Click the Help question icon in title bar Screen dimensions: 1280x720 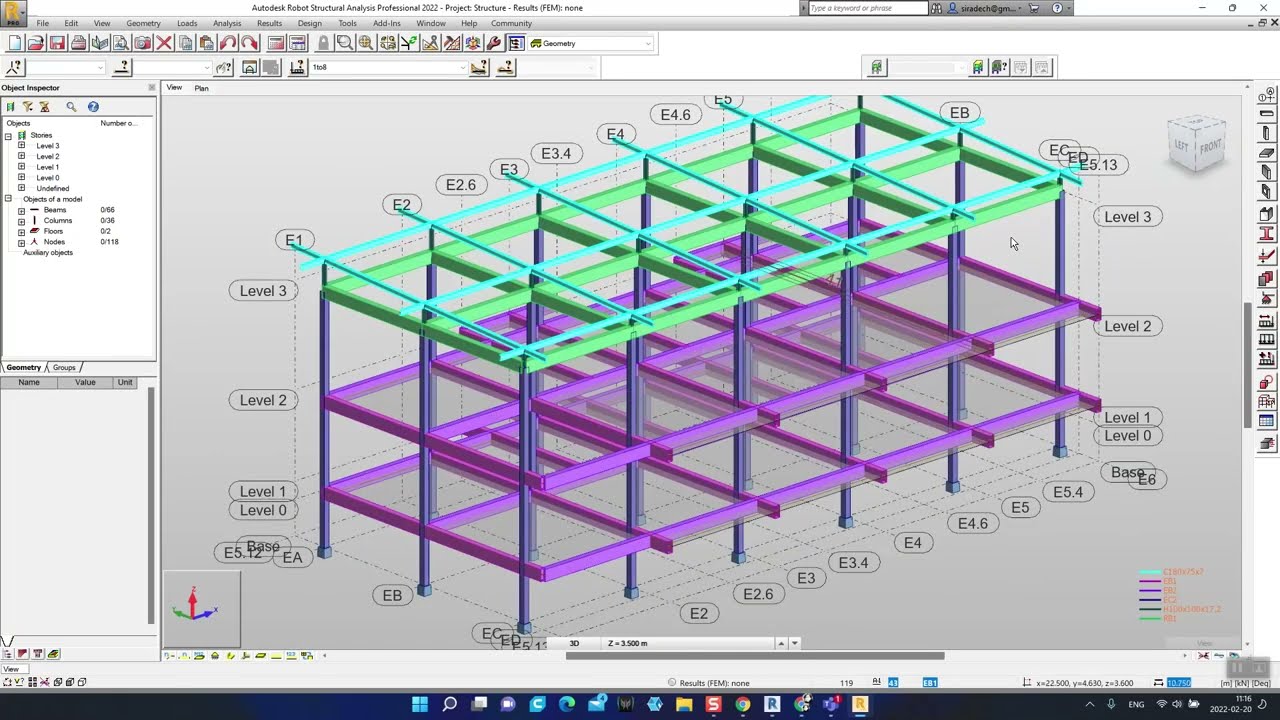pos(1058,8)
